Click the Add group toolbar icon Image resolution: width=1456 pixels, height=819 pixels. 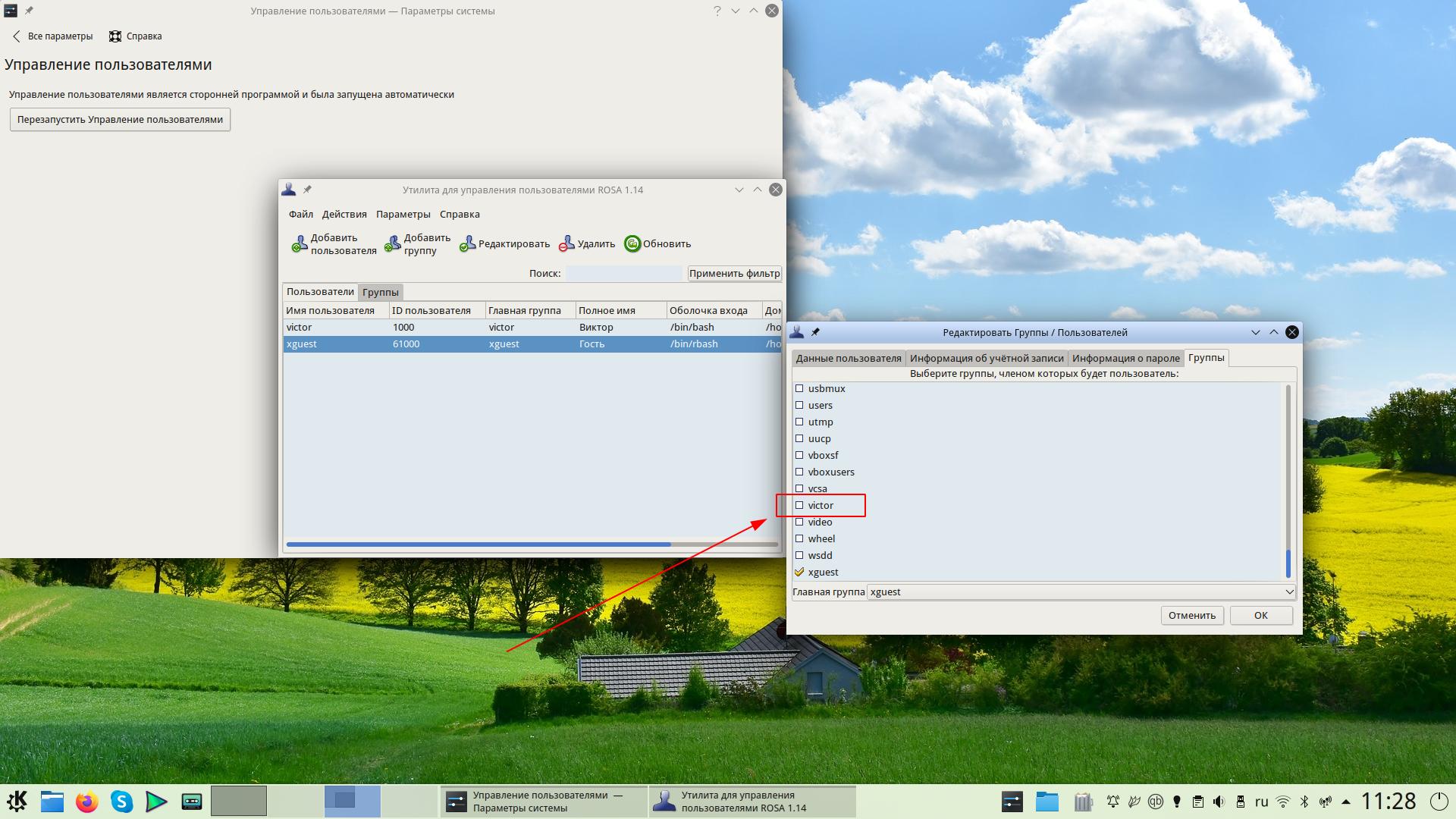[x=393, y=243]
